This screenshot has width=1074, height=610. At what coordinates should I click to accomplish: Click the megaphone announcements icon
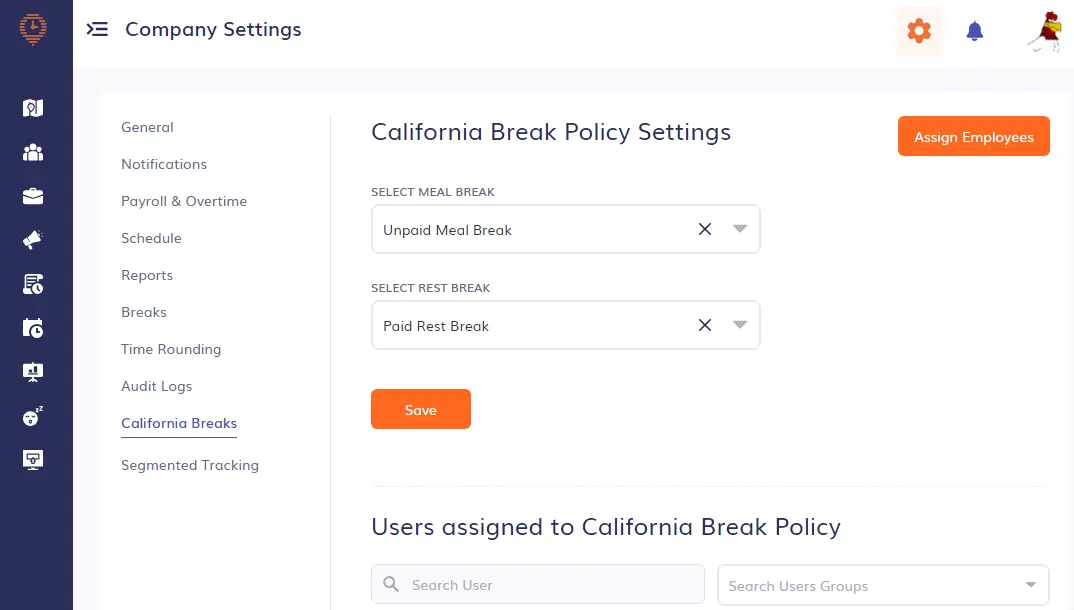point(33,239)
